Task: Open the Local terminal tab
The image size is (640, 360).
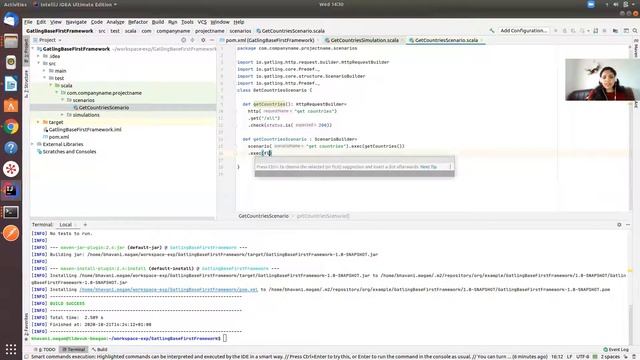Action: [x=65, y=225]
